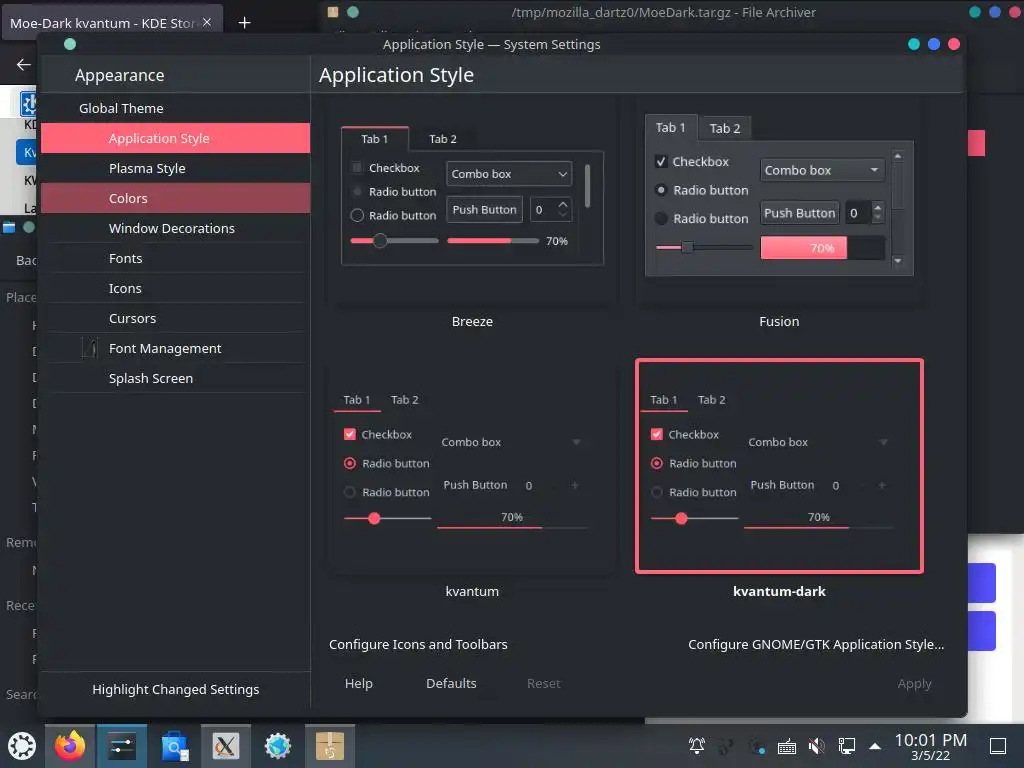Viewport: 1024px width, 768px height.
Task: Click the Reset button
Action: (543, 684)
